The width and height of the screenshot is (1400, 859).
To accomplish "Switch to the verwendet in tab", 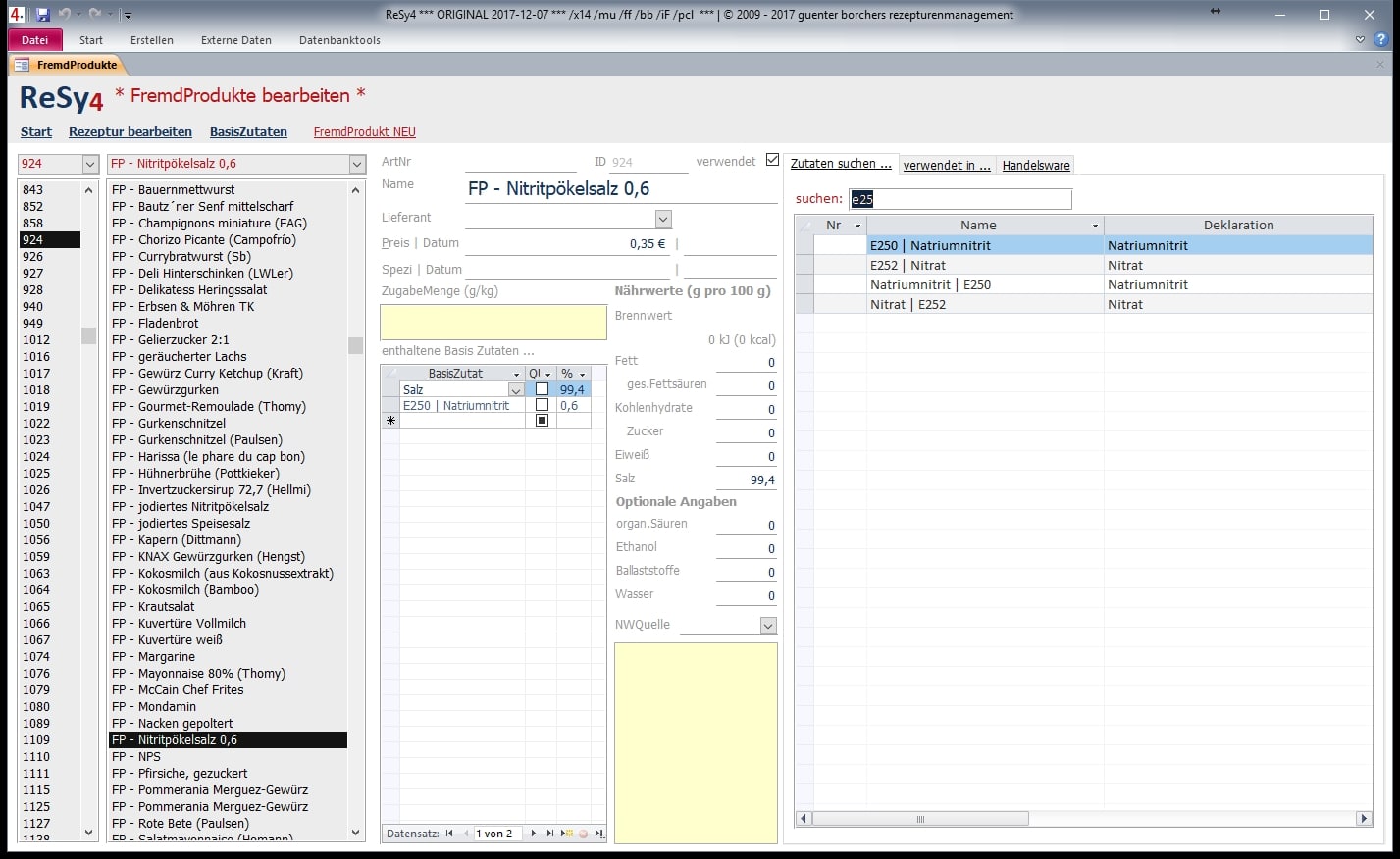I will pos(947,165).
